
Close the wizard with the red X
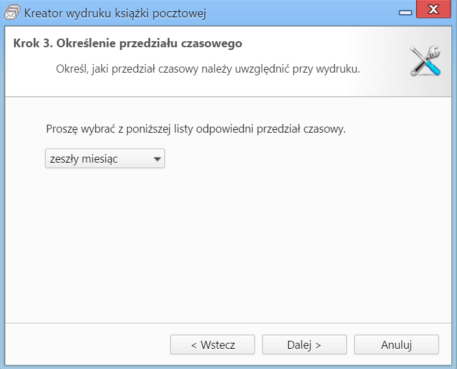433,9
